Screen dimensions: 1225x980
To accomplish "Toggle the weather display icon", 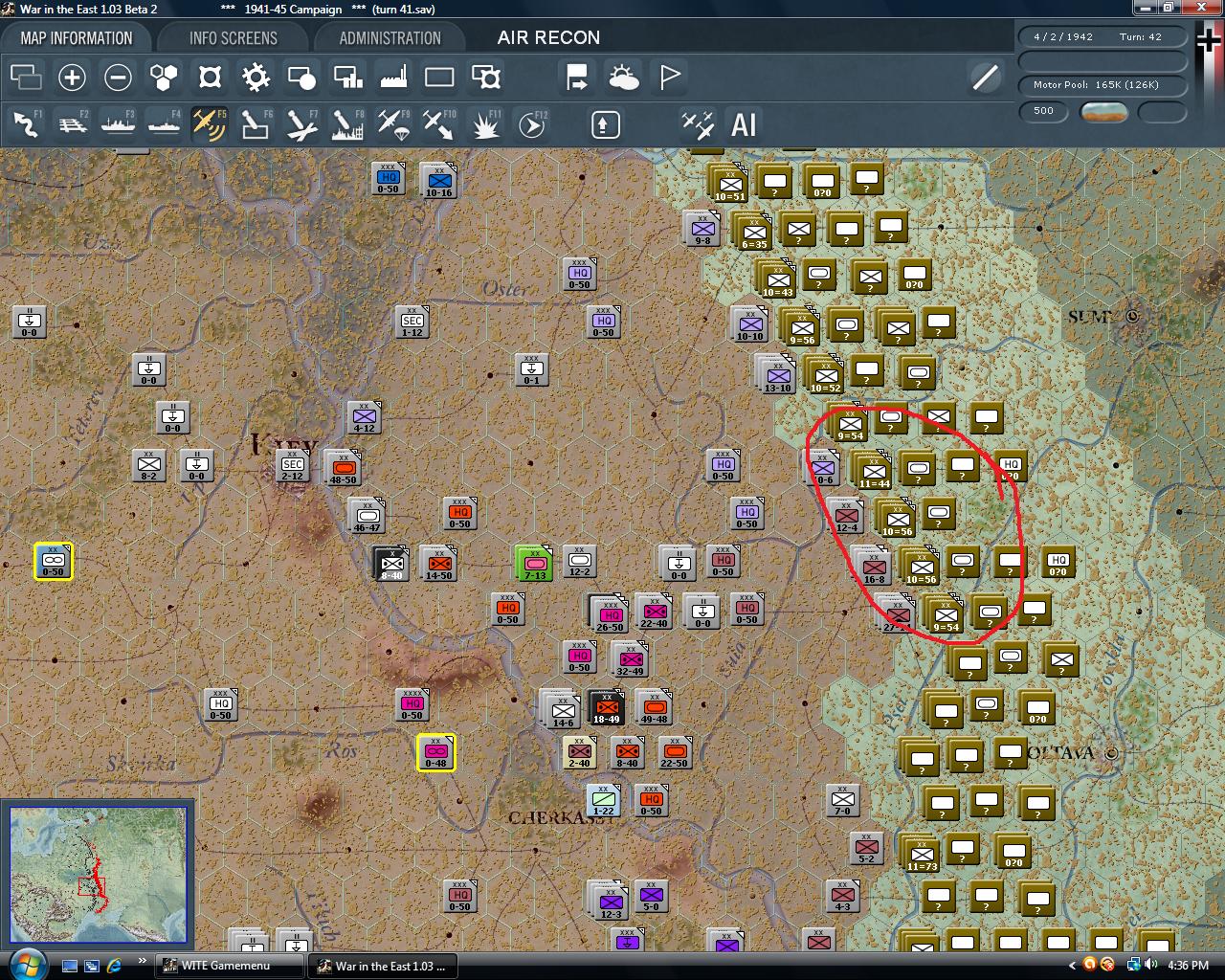I will 623,78.
